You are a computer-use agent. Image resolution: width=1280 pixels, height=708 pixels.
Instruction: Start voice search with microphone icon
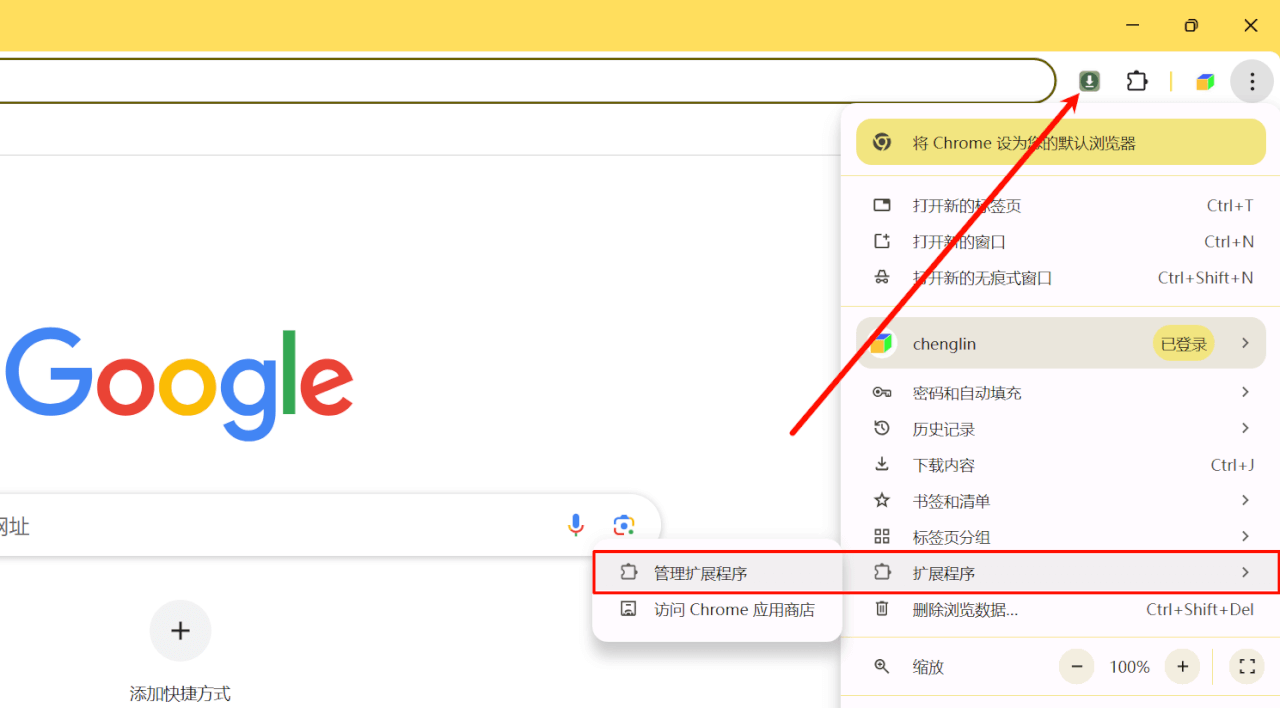point(576,525)
